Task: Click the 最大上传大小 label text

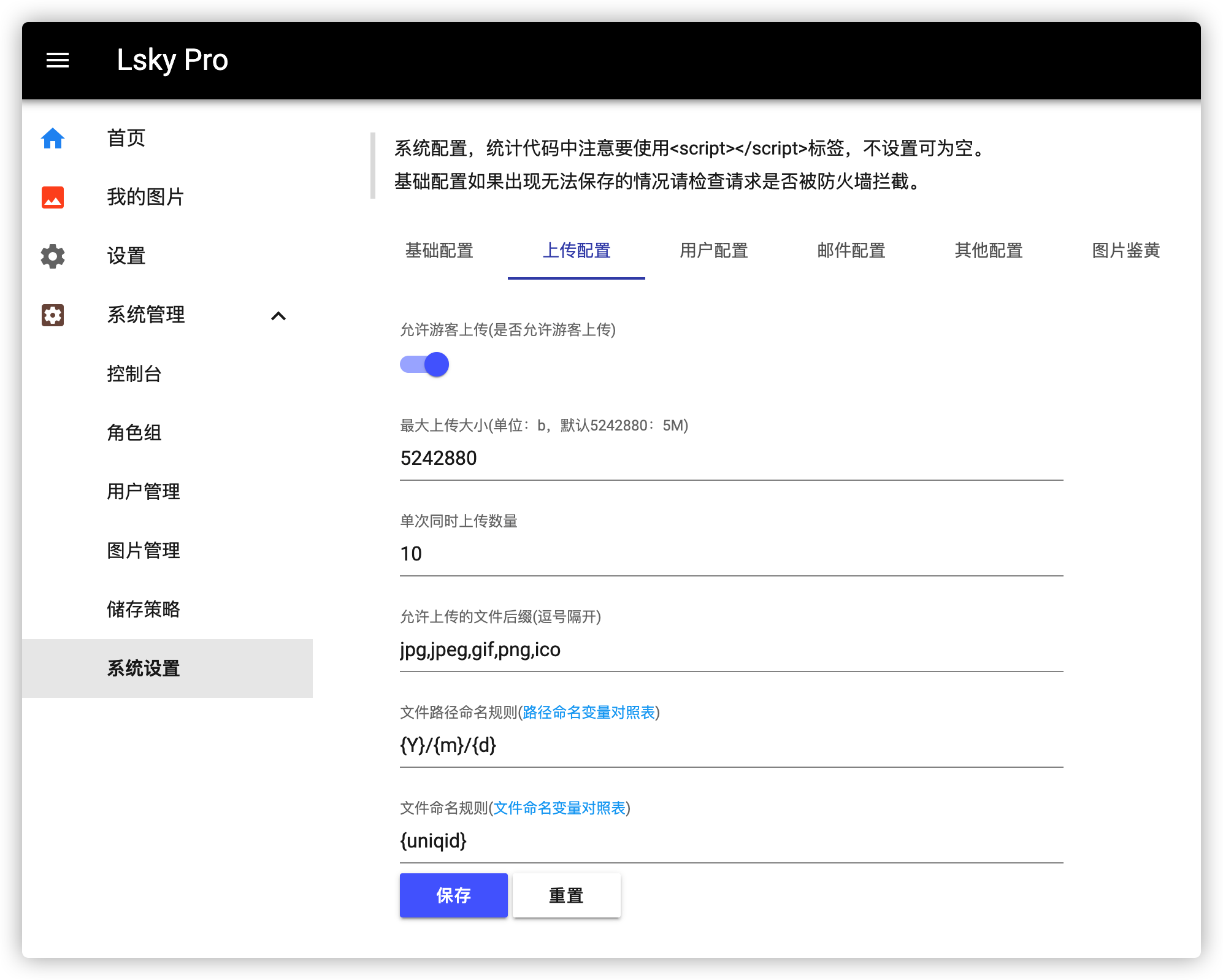Action: coord(544,426)
